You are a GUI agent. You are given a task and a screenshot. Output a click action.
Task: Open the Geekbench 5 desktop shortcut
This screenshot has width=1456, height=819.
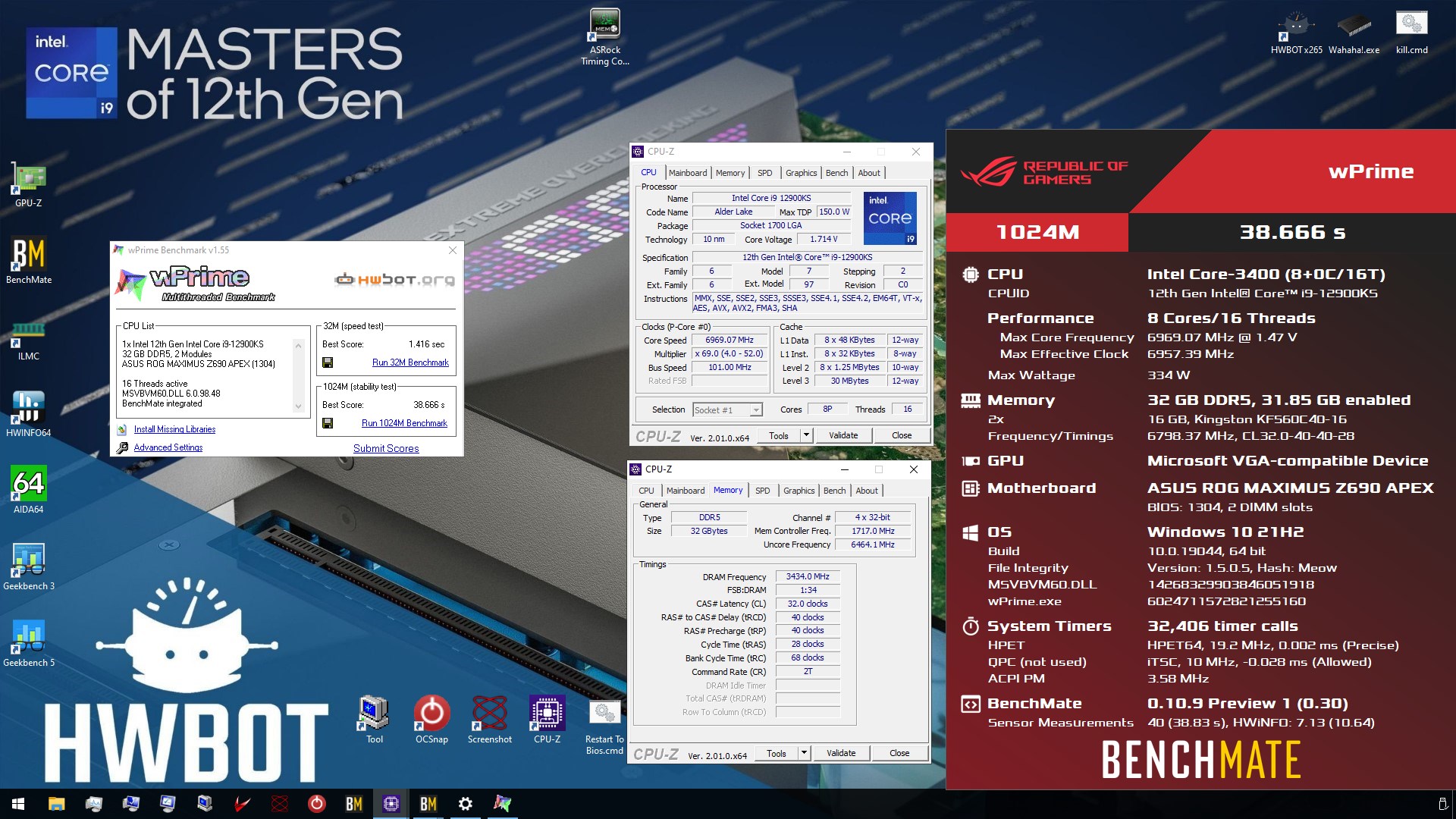coord(29,644)
